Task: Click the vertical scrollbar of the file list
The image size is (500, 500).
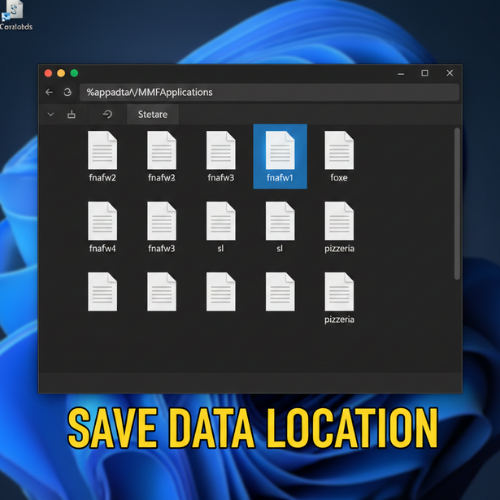Action: coord(457,204)
